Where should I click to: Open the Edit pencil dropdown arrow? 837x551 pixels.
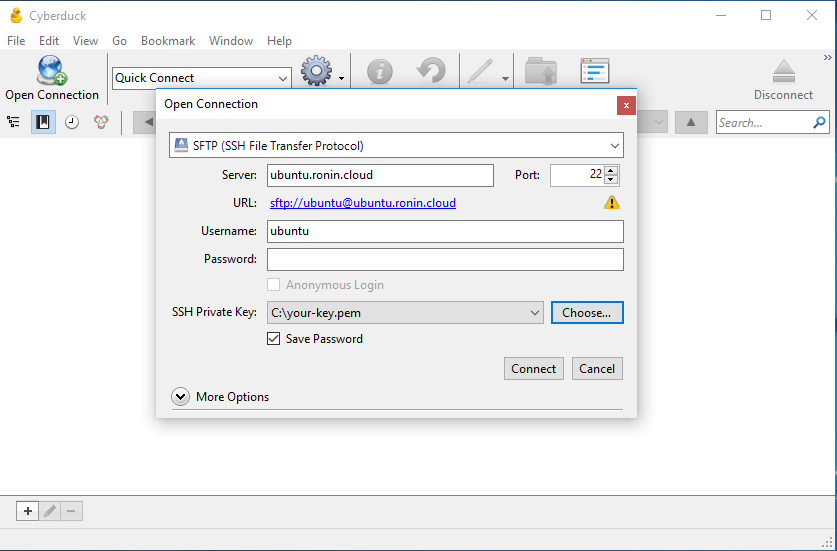(x=505, y=79)
